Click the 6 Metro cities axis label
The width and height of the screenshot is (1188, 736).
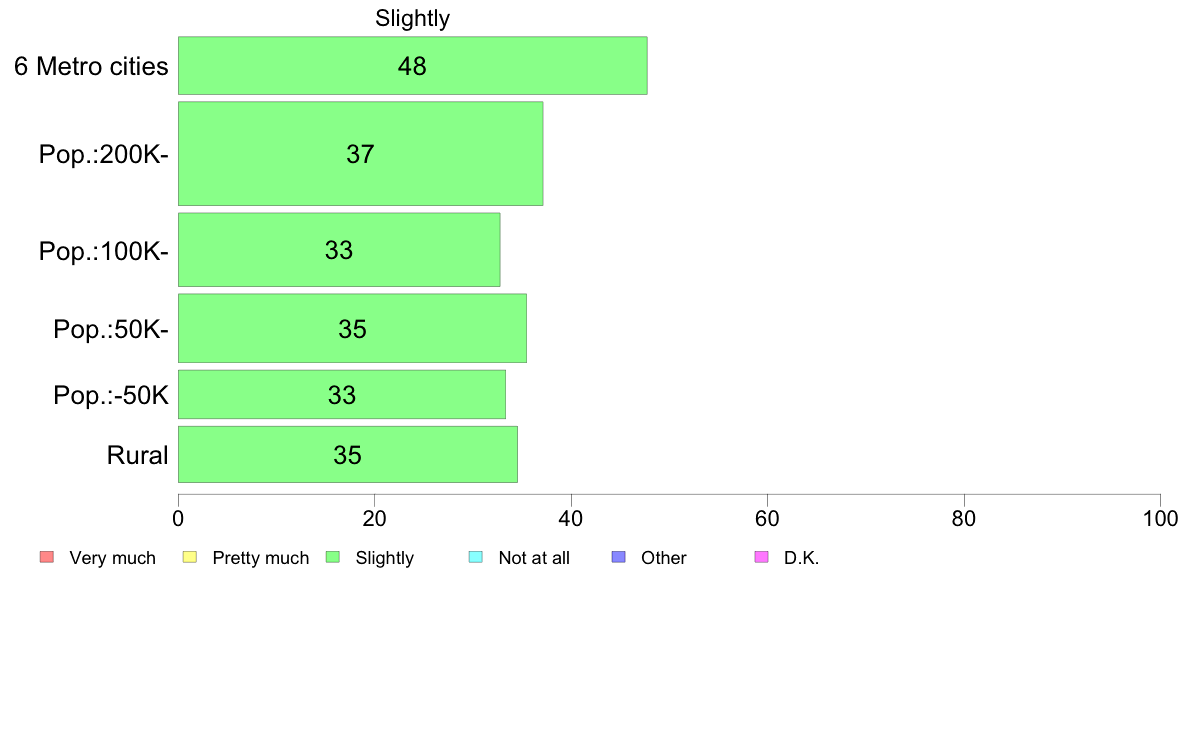pos(91,67)
